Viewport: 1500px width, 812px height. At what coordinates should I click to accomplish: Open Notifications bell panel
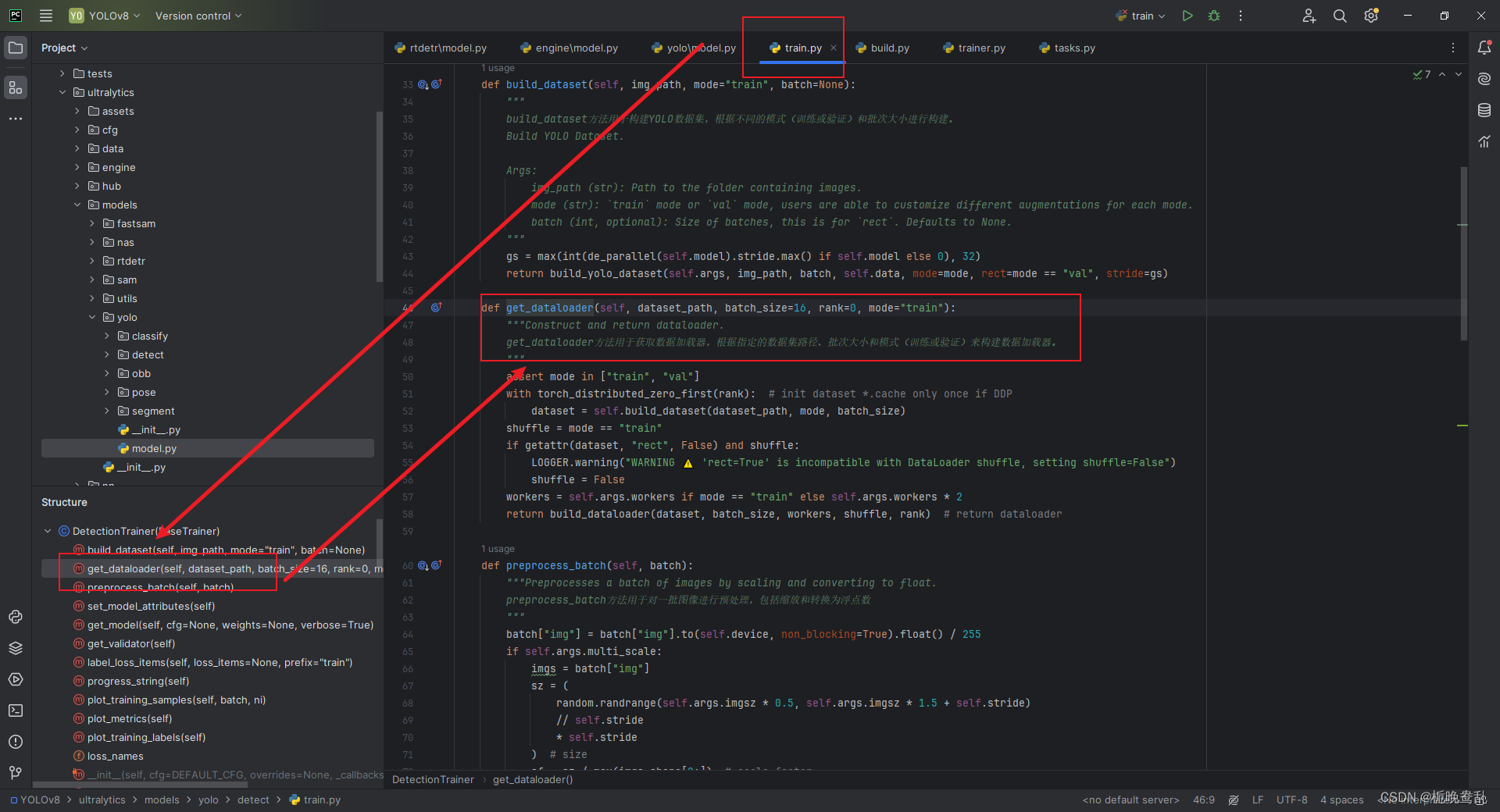[1484, 48]
